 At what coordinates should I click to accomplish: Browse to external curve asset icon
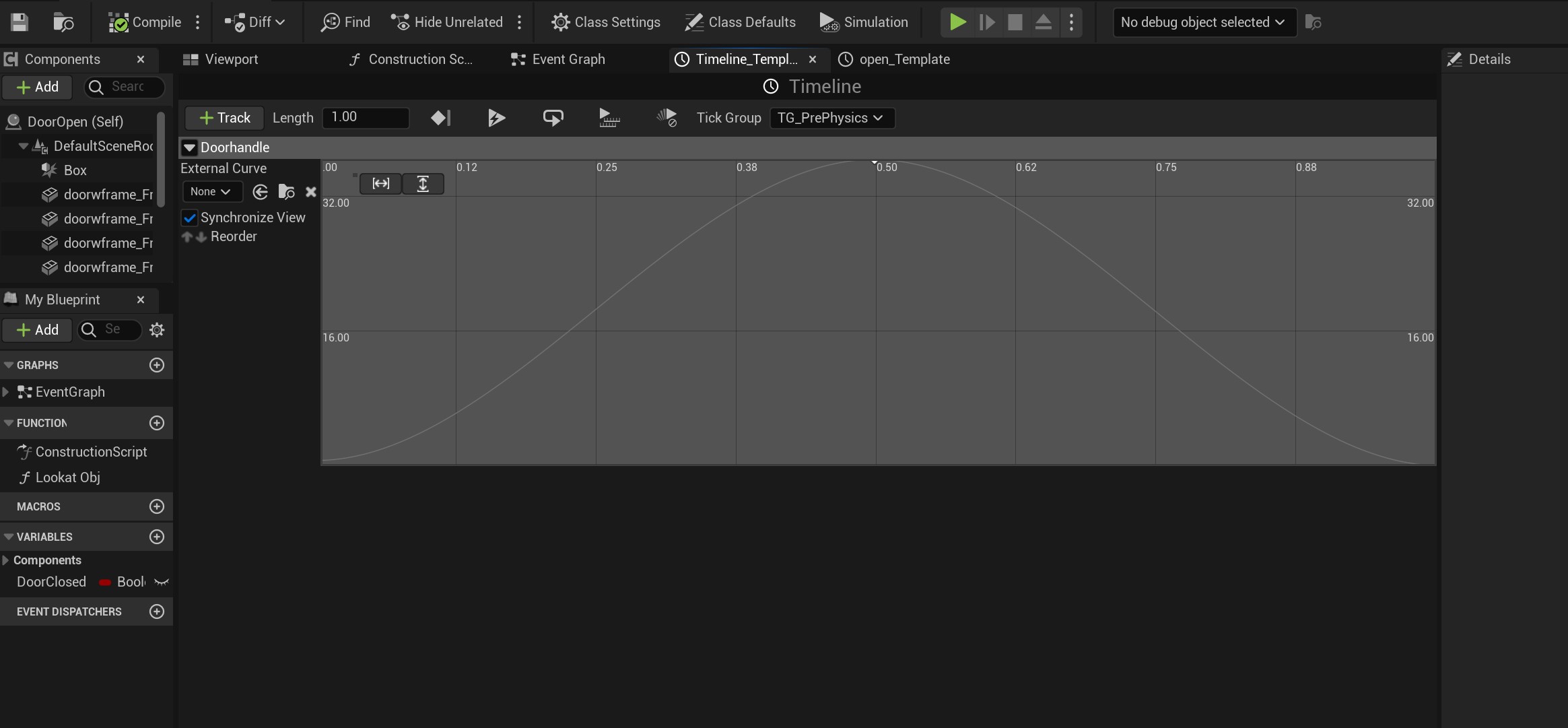click(x=286, y=192)
